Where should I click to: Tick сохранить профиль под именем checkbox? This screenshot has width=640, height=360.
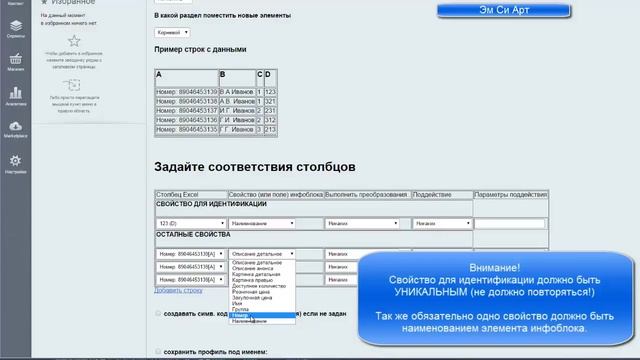[158, 351]
